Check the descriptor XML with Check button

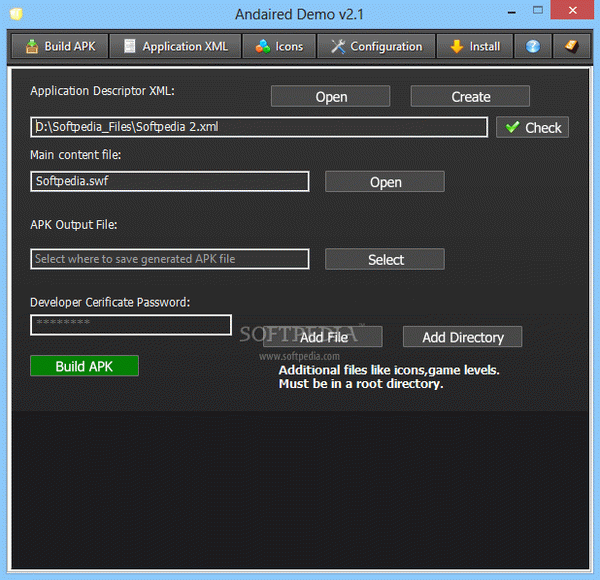[x=532, y=127]
